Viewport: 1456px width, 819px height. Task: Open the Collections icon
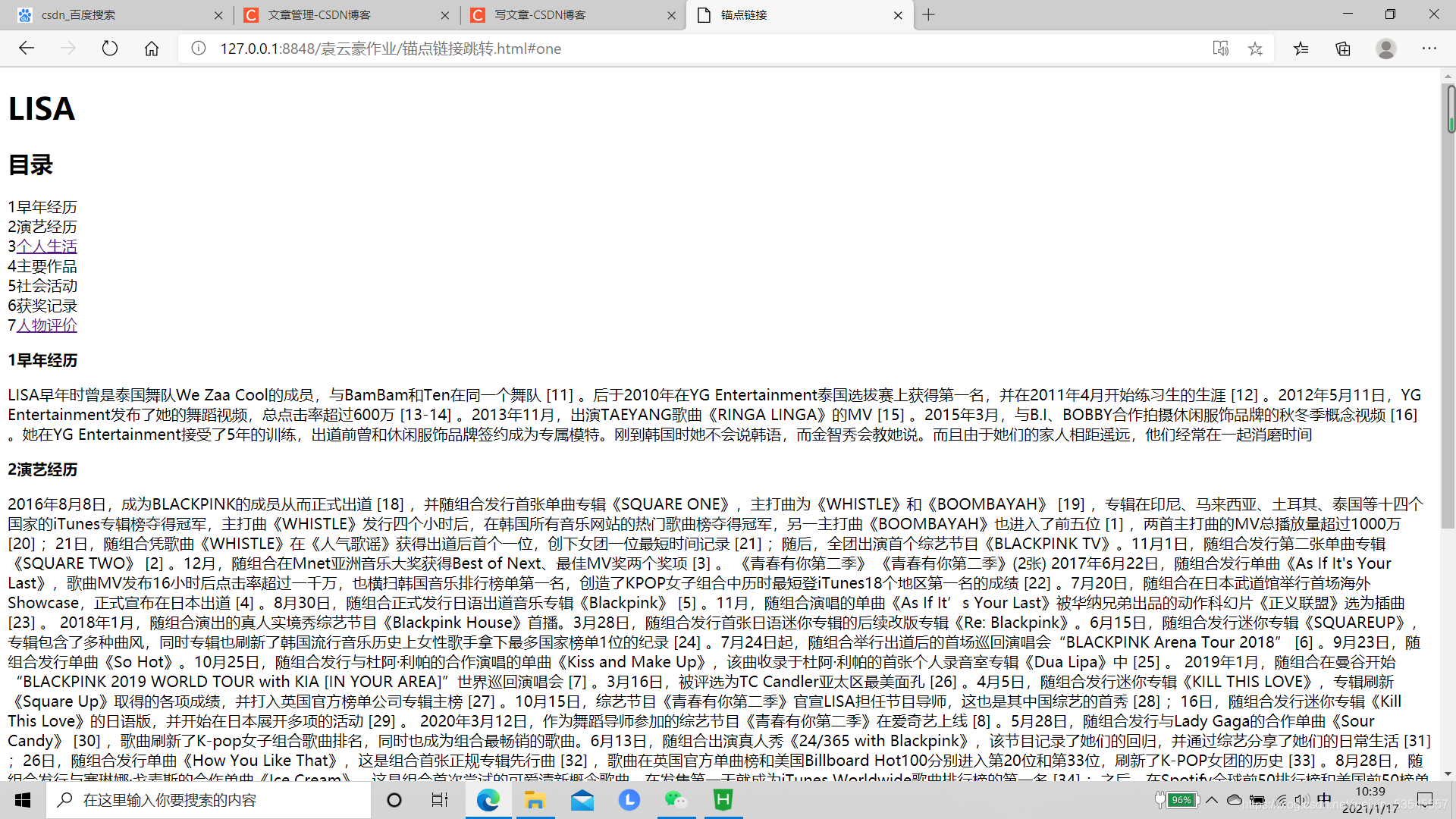(1343, 49)
